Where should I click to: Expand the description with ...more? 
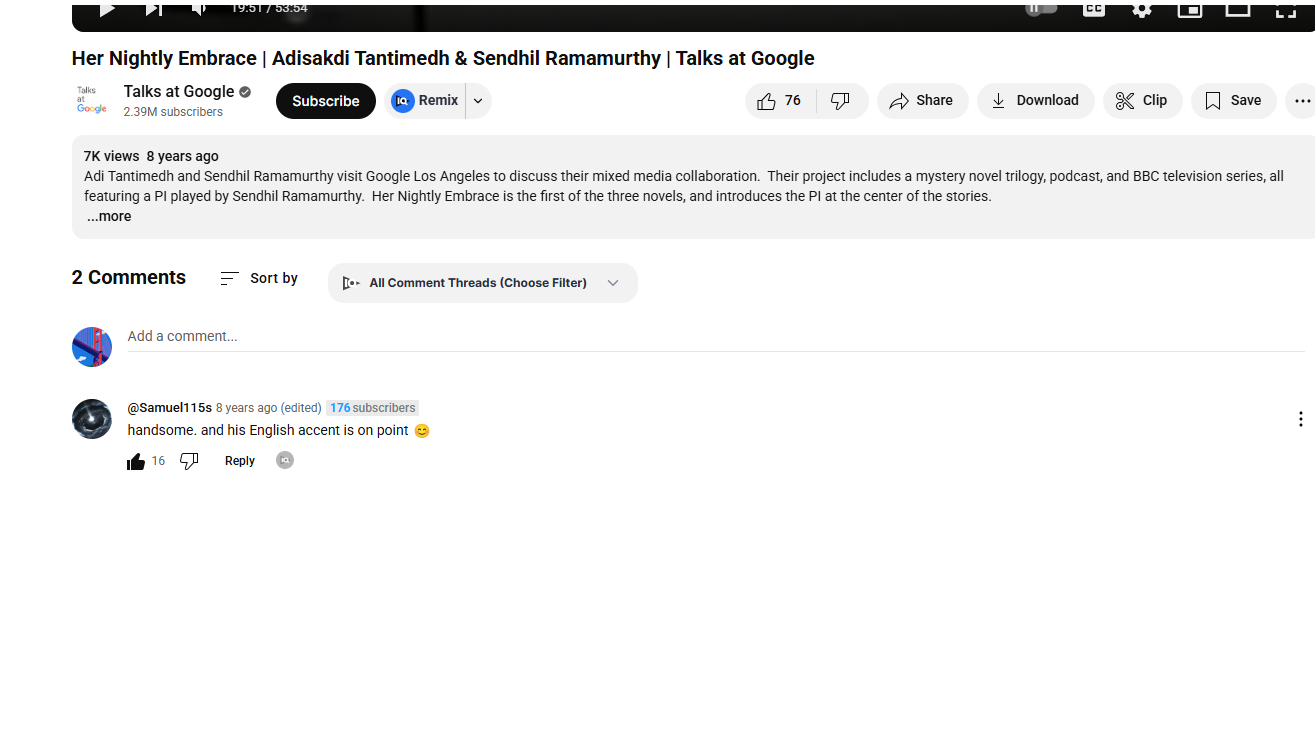108,217
